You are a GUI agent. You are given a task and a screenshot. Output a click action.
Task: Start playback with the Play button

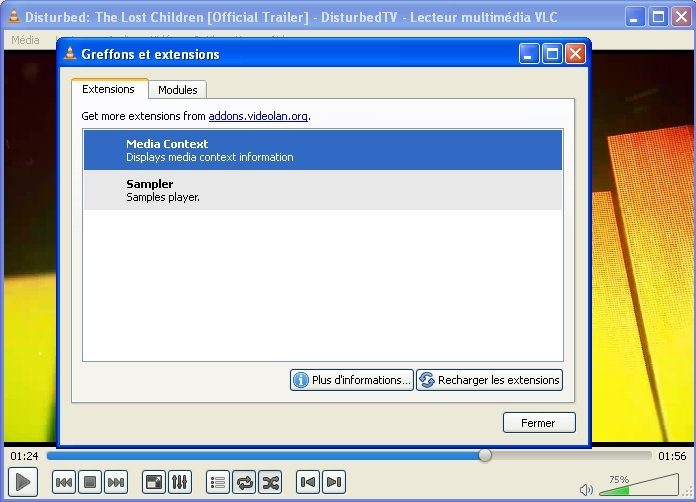23,482
